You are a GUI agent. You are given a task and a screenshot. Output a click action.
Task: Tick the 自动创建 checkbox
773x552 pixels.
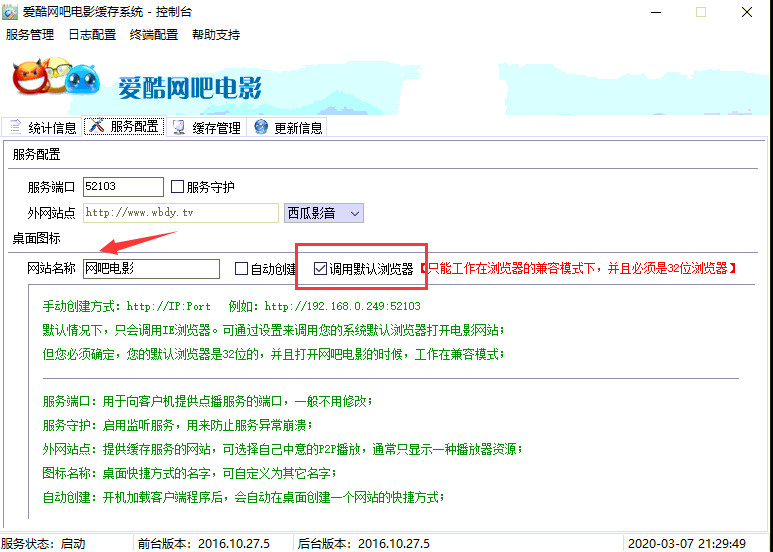(241, 269)
